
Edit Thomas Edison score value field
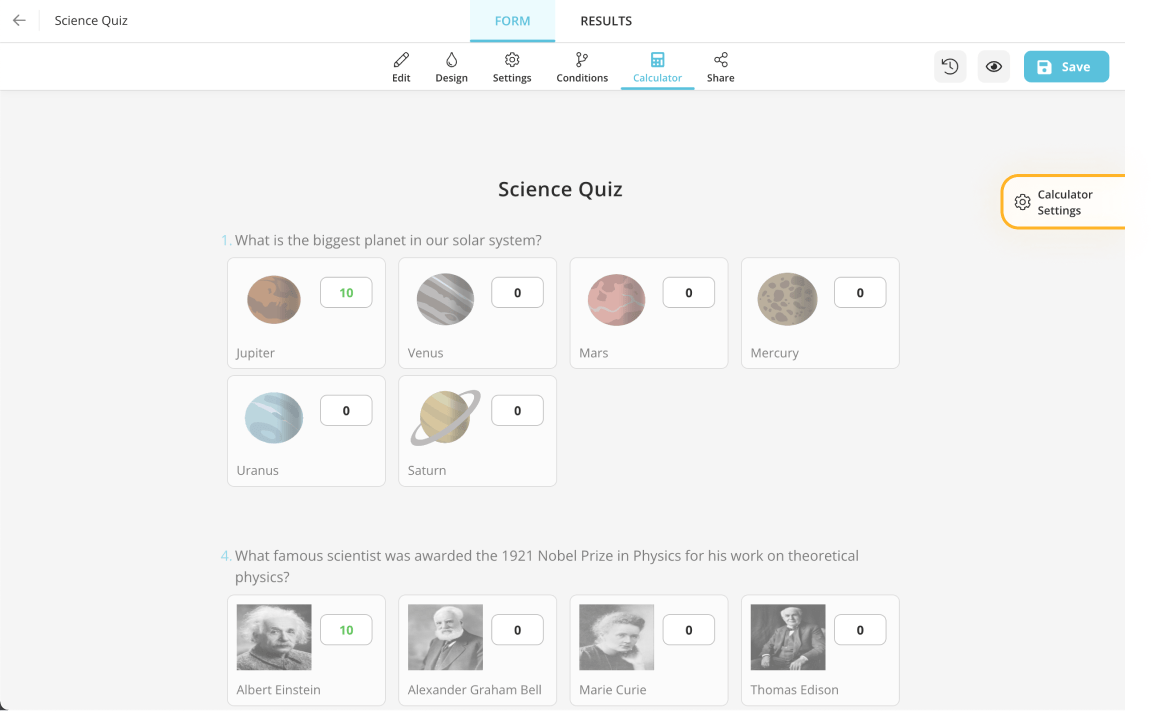[860, 630]
